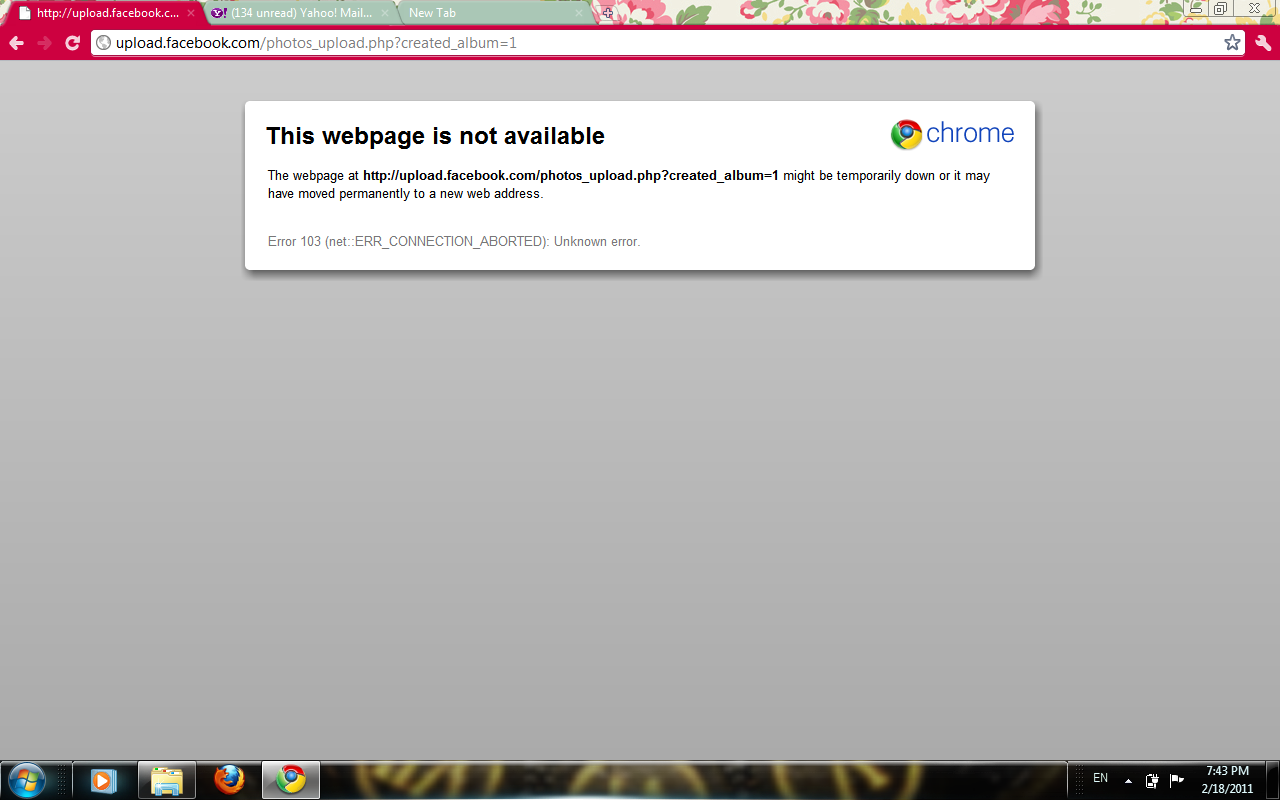
Task: Launch Windows Media Player from the taskbar
Action: point(103,780)
